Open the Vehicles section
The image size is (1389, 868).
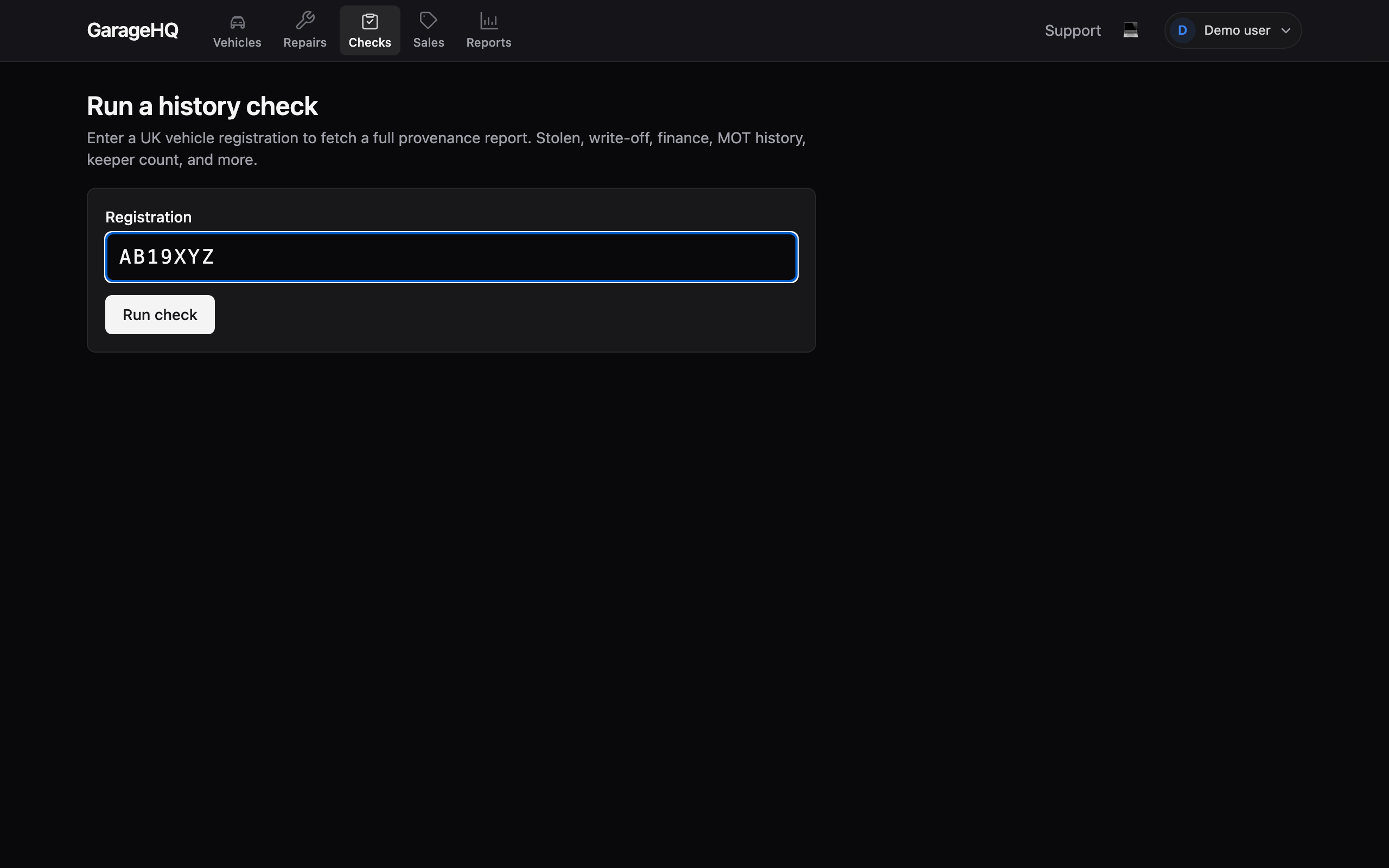[x=237, y=30]
